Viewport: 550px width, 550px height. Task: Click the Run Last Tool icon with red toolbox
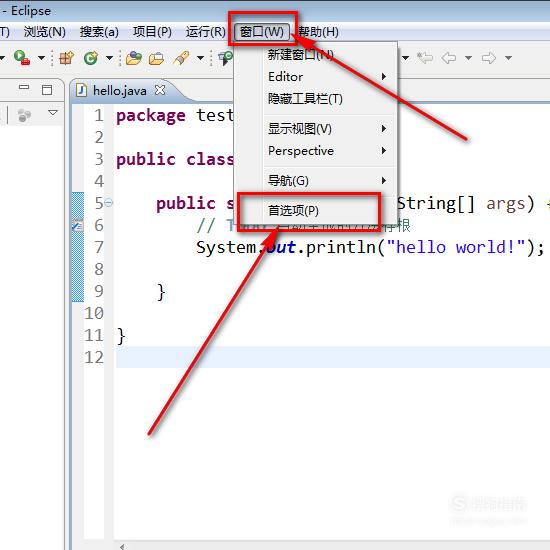pos(22,58)
